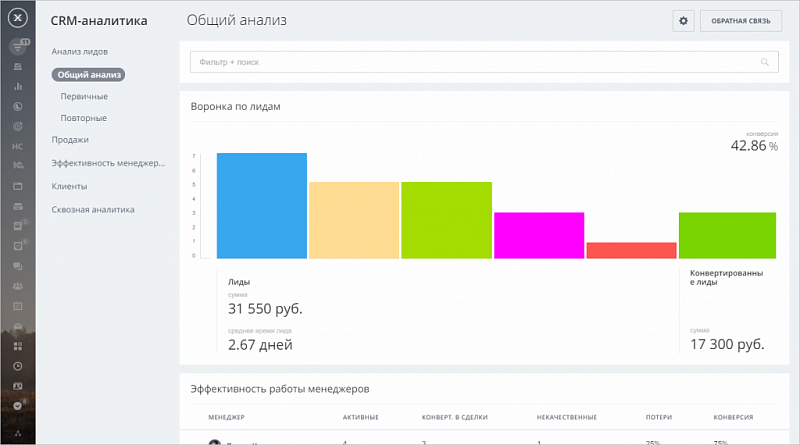Focus the Фильтр + поиск field
The width and height of the screenshot is (800, 445).
coord(470,63)
